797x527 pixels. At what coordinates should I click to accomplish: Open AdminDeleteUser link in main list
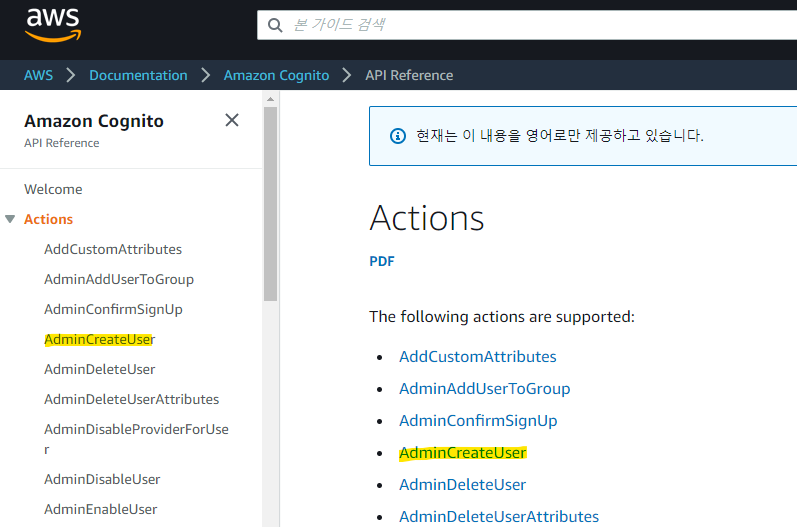tap(463, 484)
